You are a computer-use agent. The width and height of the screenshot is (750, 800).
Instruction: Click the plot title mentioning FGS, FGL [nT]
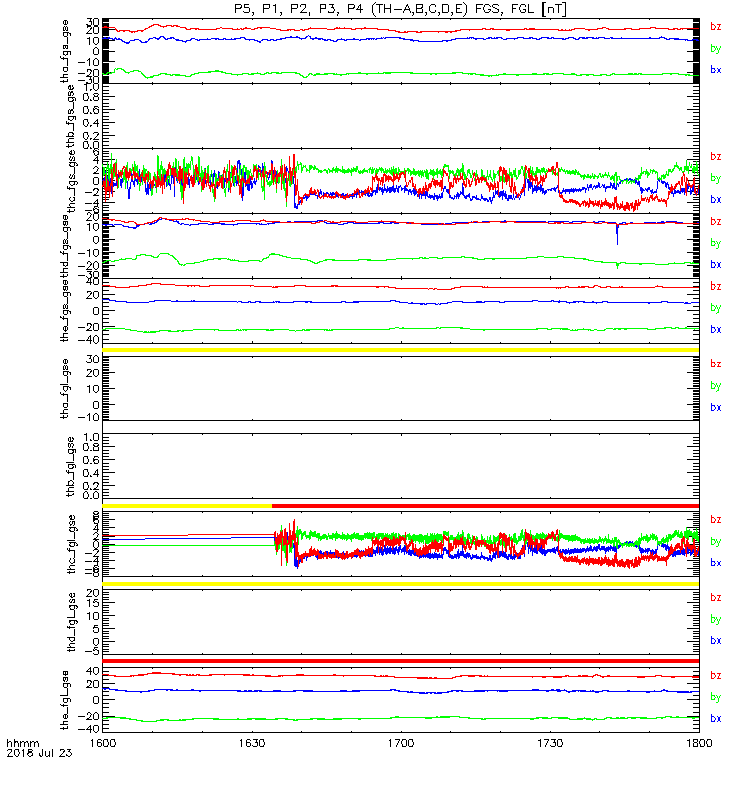(x=401, y=9)
